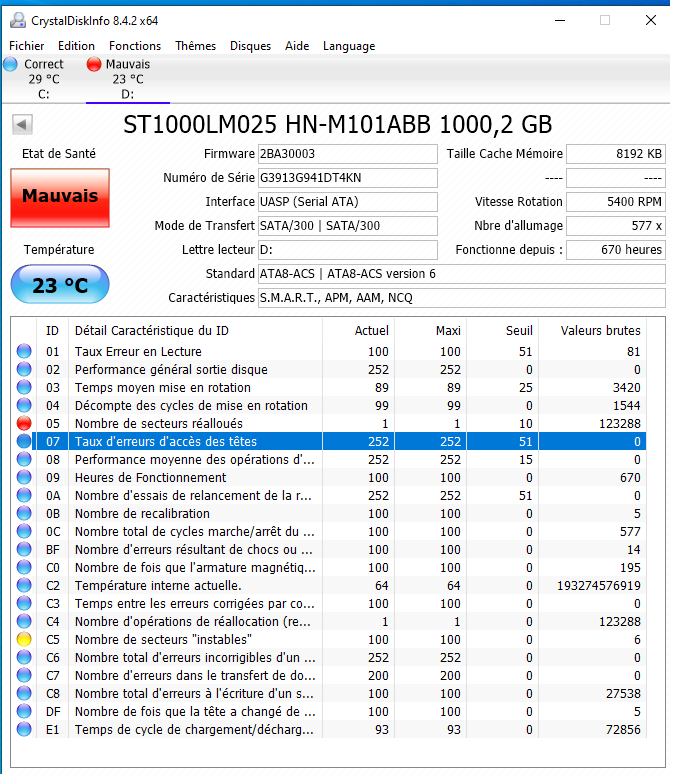Screen dimensions: 674x774
Task: Click the Seuil column header
Action: pyautogui.click(x=503, y=331)
